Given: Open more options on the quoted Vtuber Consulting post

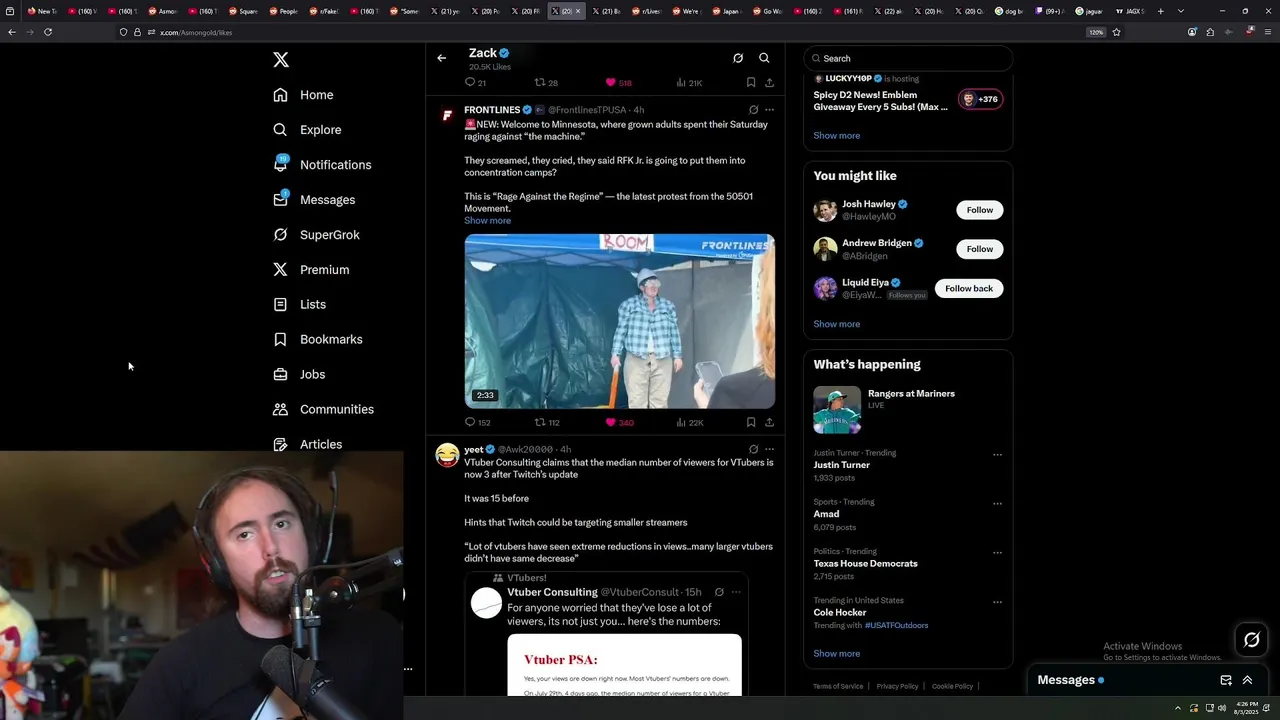Looking at the screenshot, I should 736,592.
